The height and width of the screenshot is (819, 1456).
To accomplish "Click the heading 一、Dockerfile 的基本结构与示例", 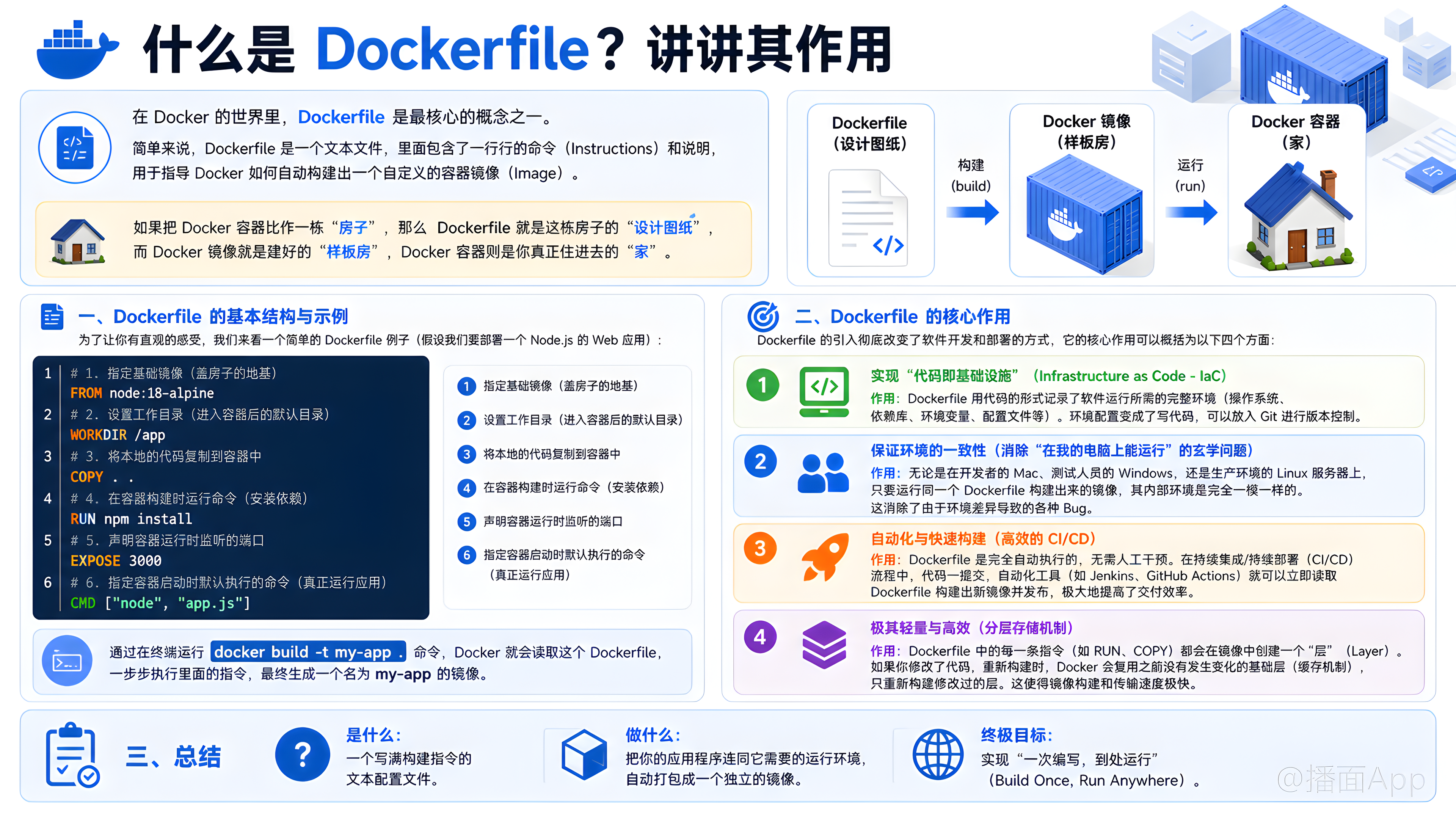I will [x=213, y=317].
